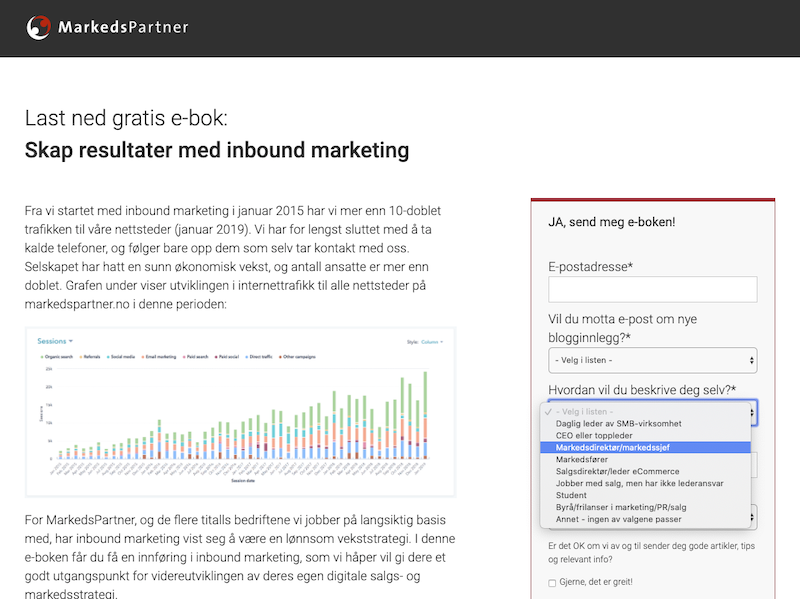Click the 'Other campaigns' chart legend item

coord(297,357)
